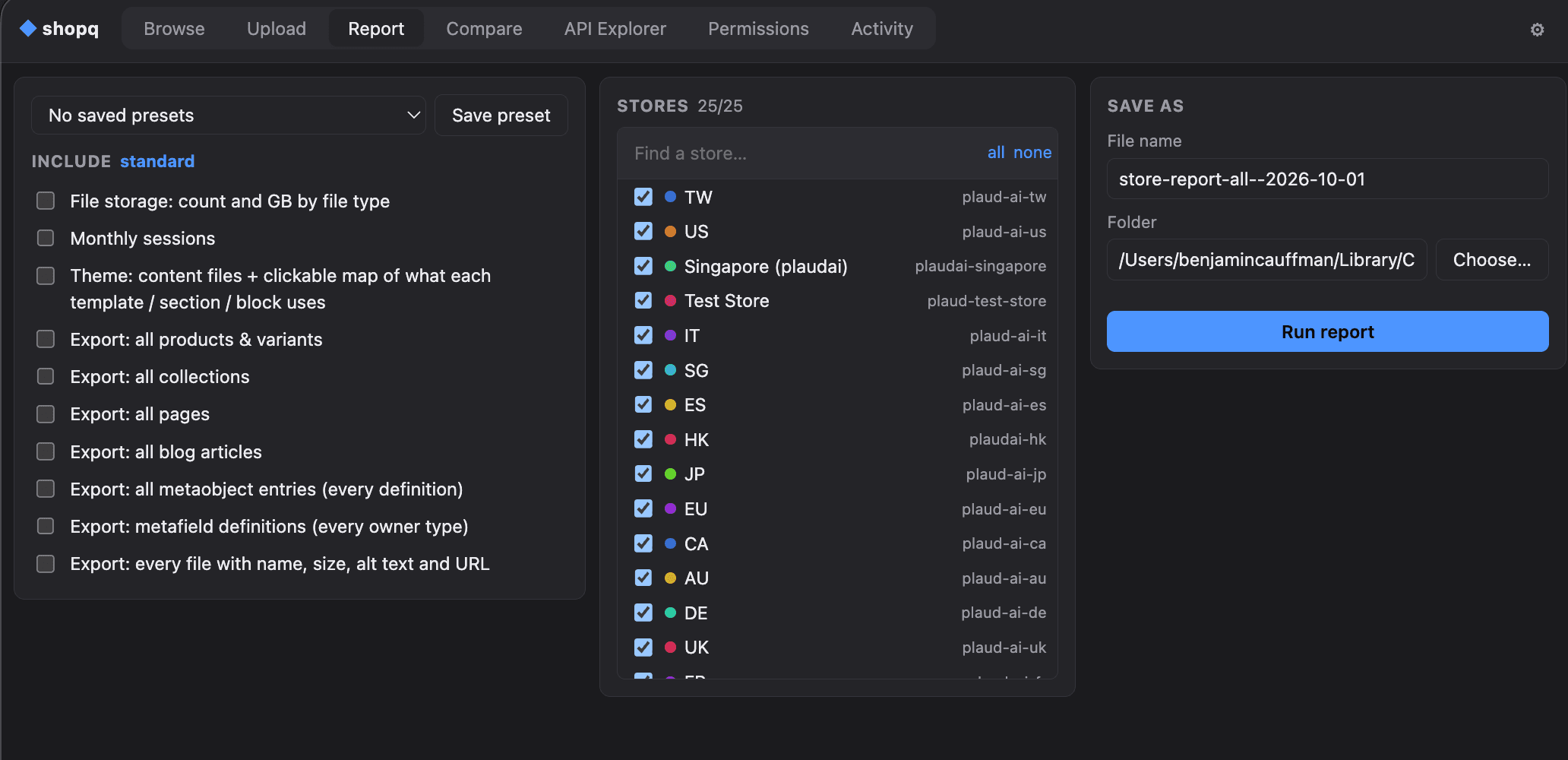Enable File storage count and GB option
The image size is (1568, 760).
coord(46,201)
